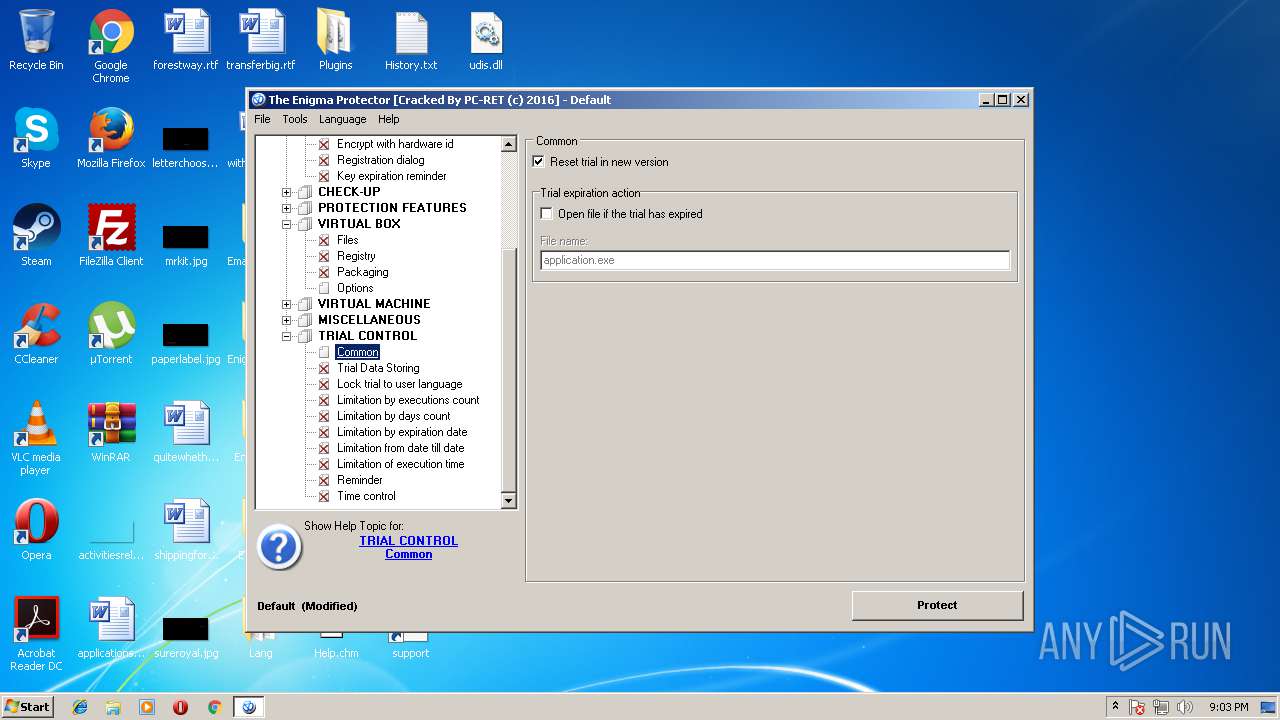Open µTorrent desktop shortcut
Screen dimensions: 1280x720
[111, 334]
